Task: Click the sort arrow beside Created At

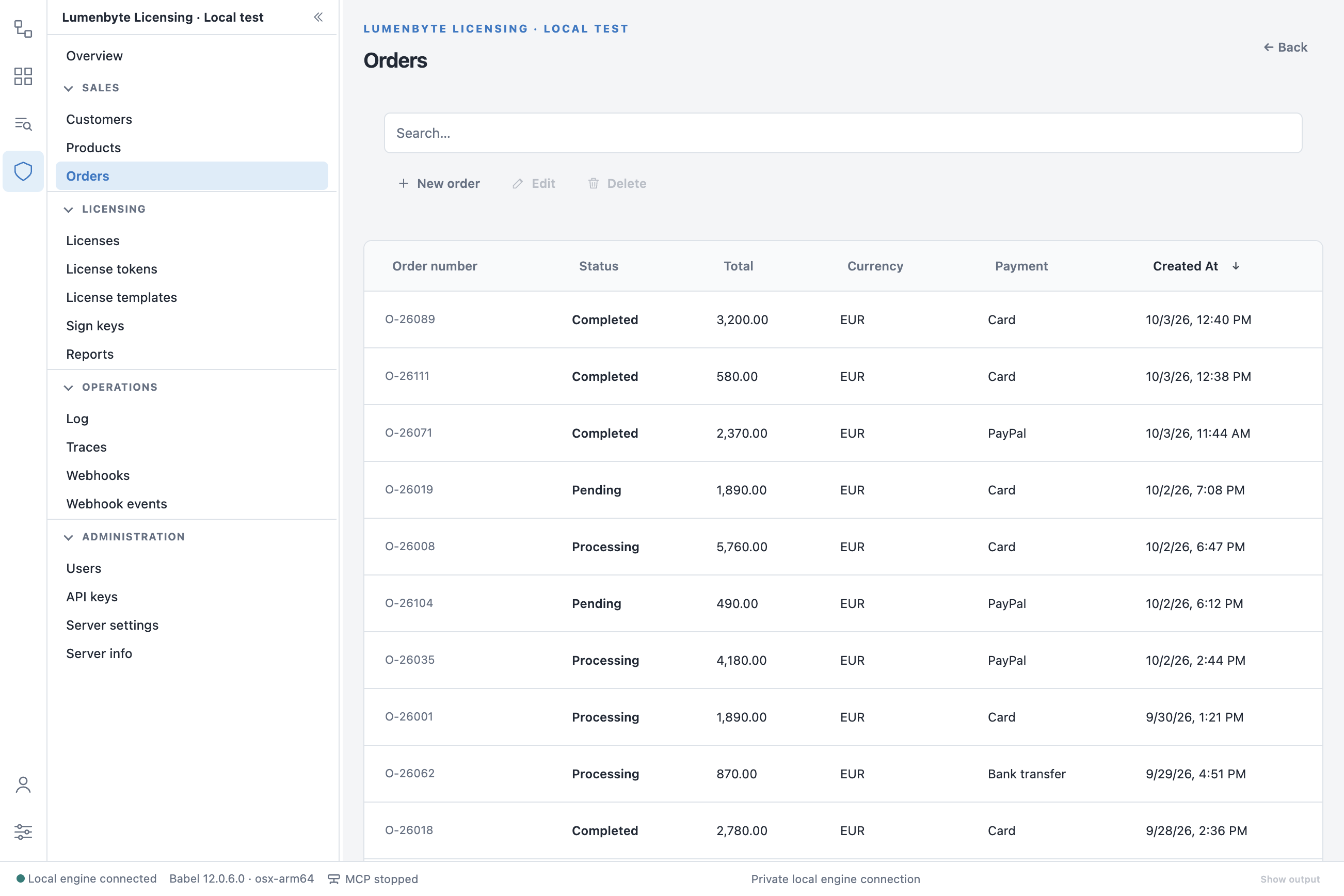Action: click(1236, 266)
